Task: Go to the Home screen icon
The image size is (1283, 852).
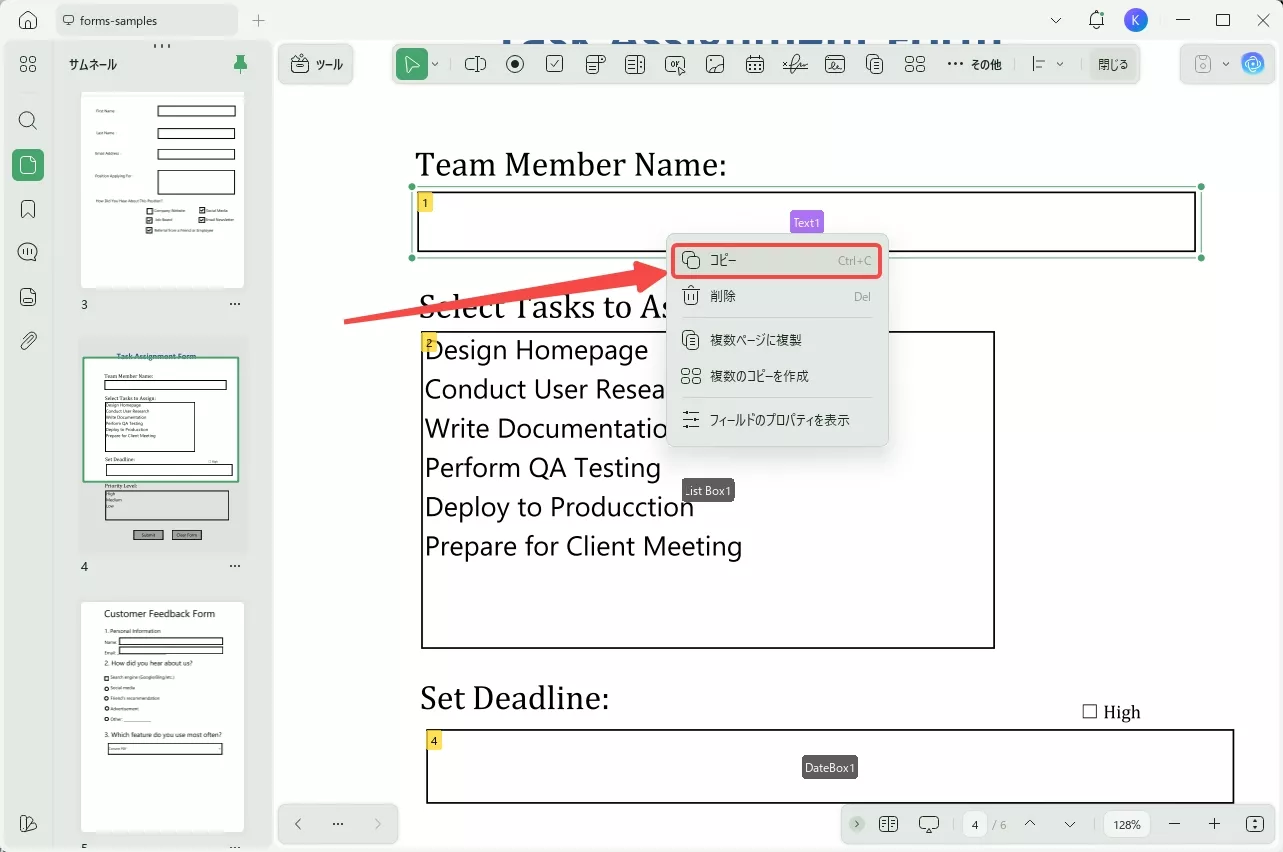Action: [28, 20]
